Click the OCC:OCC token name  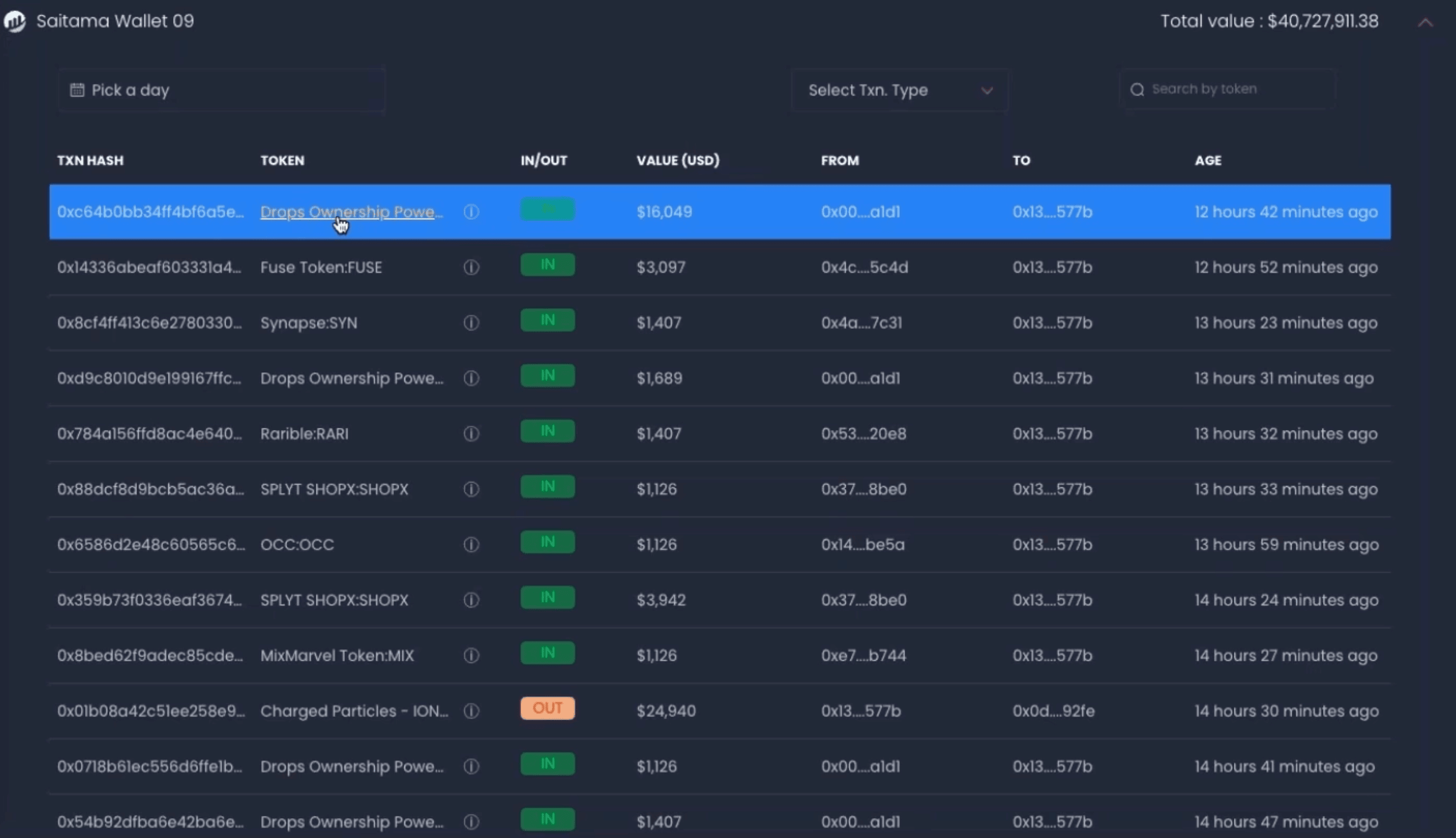pos(297,544)
